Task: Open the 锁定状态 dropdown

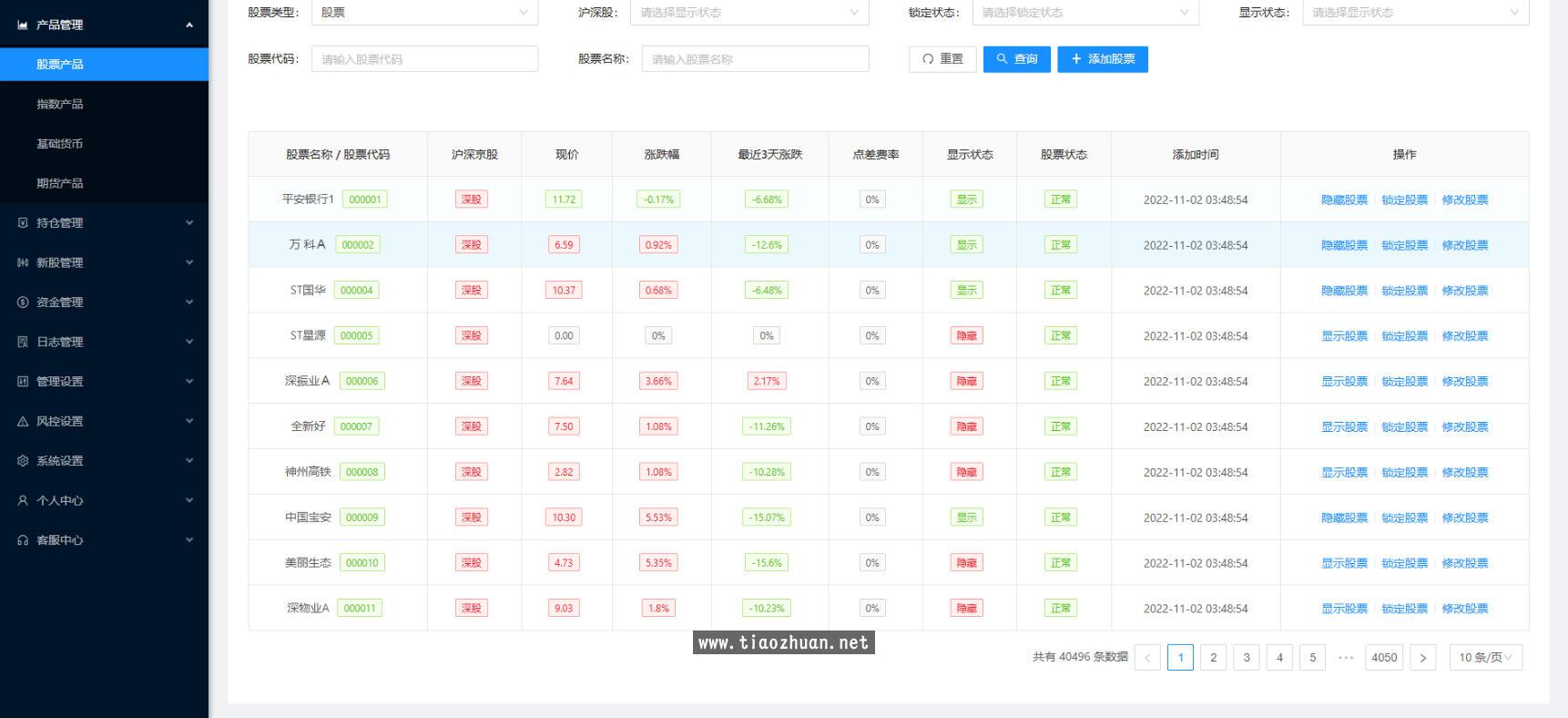Action: pyautogui.click(x=1085, y=12)
